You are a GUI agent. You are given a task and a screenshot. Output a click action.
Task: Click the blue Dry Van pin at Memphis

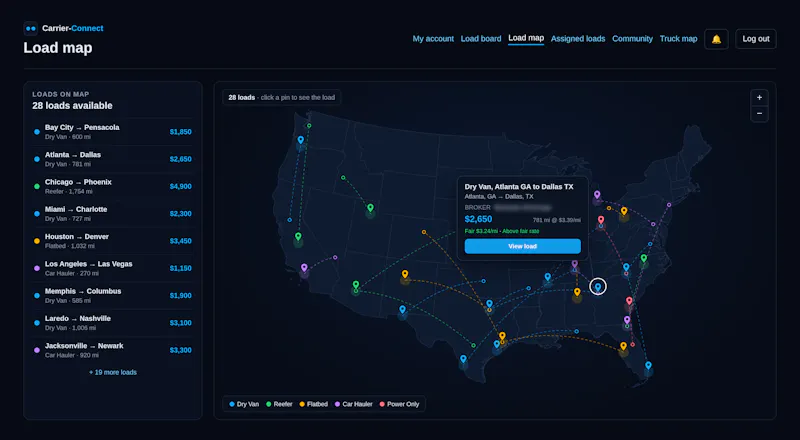point(547,277)
